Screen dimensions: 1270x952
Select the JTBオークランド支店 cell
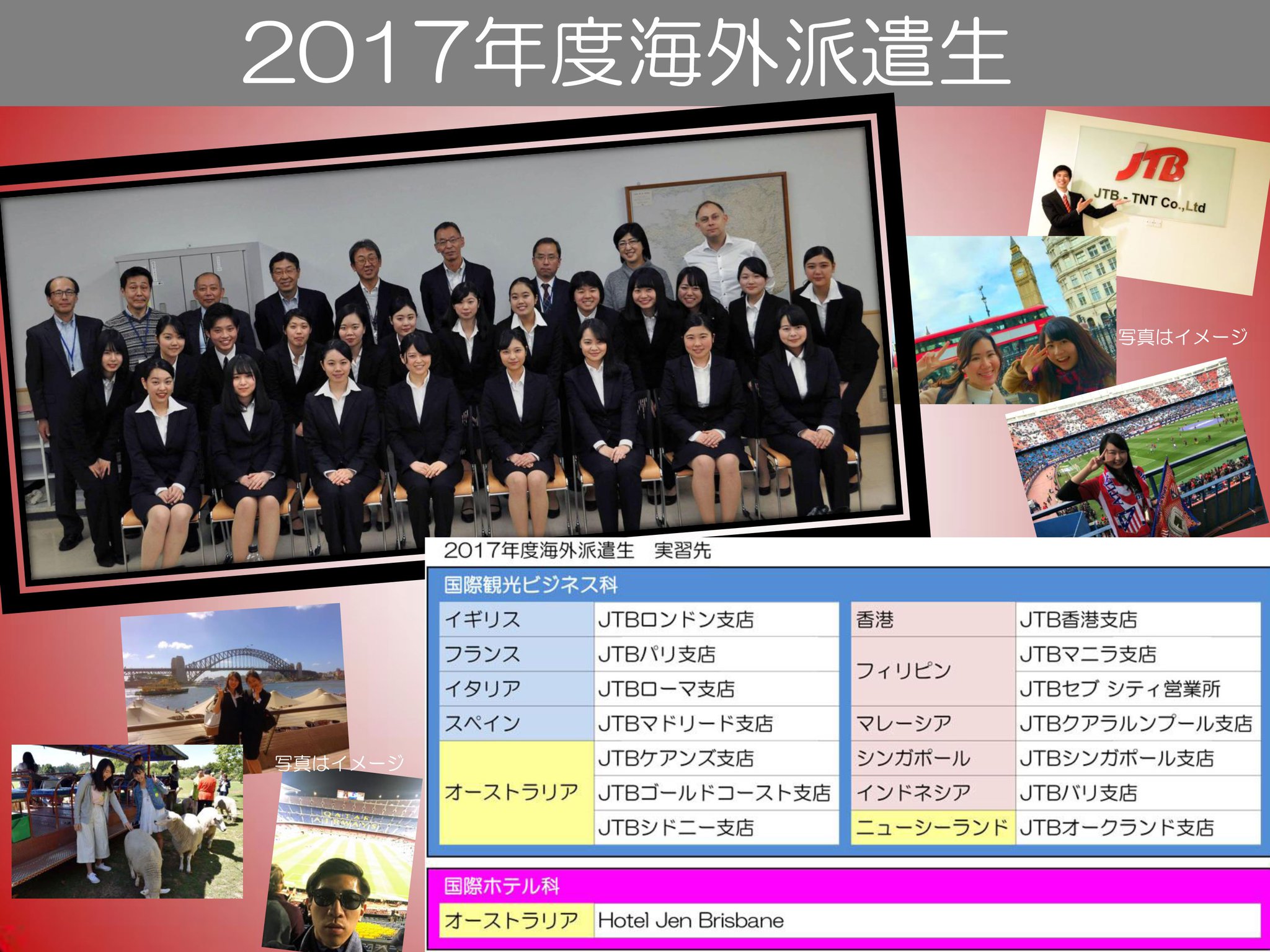[x=1139, y=827]
